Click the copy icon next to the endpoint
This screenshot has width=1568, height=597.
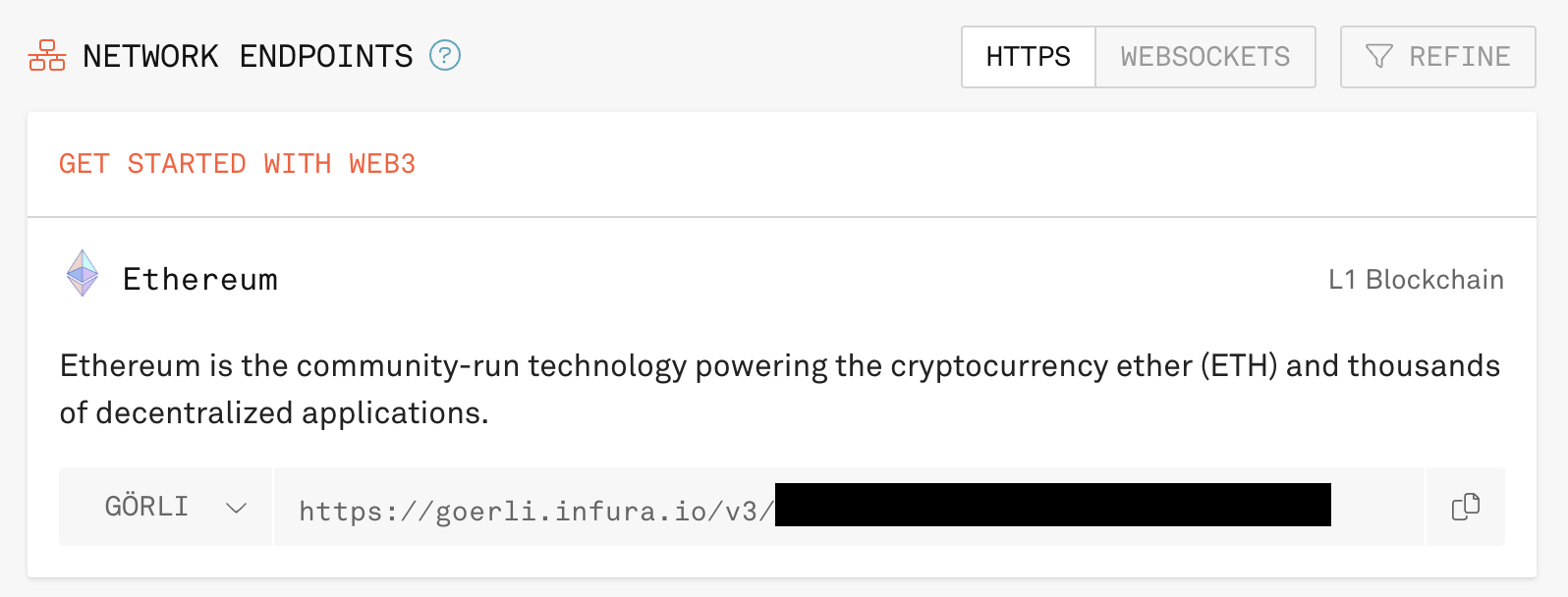pyautogui.click(x=1465, y=506)
